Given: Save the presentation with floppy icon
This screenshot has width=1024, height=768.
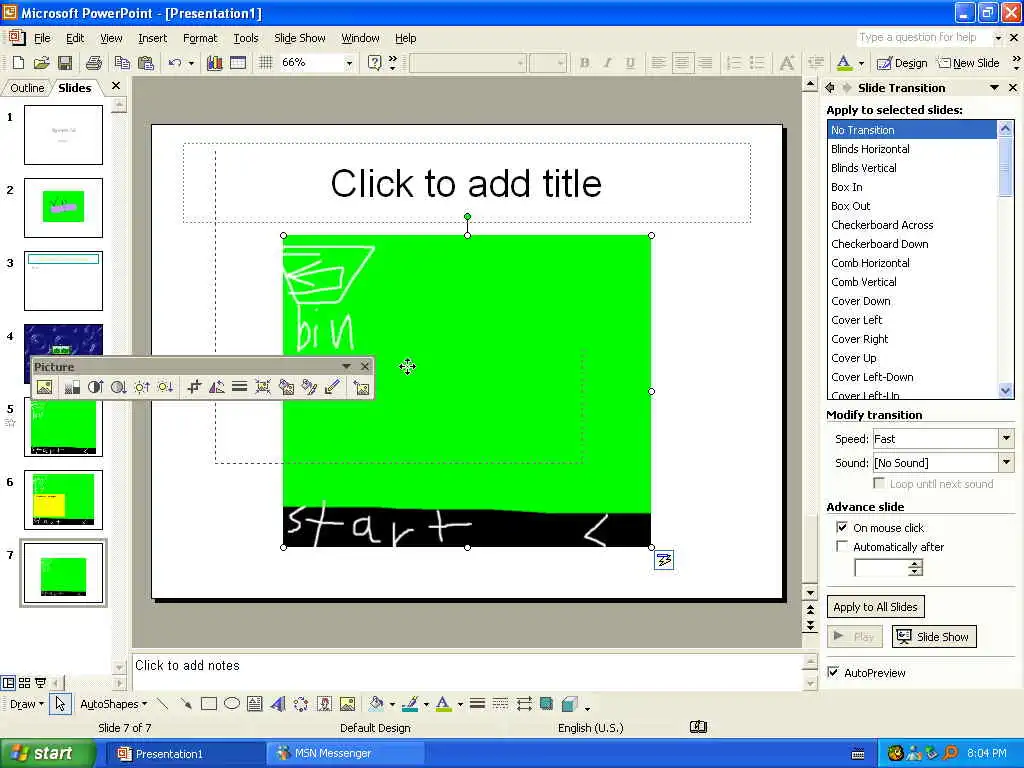Looking at the screenshot, I should coord(65,63).
